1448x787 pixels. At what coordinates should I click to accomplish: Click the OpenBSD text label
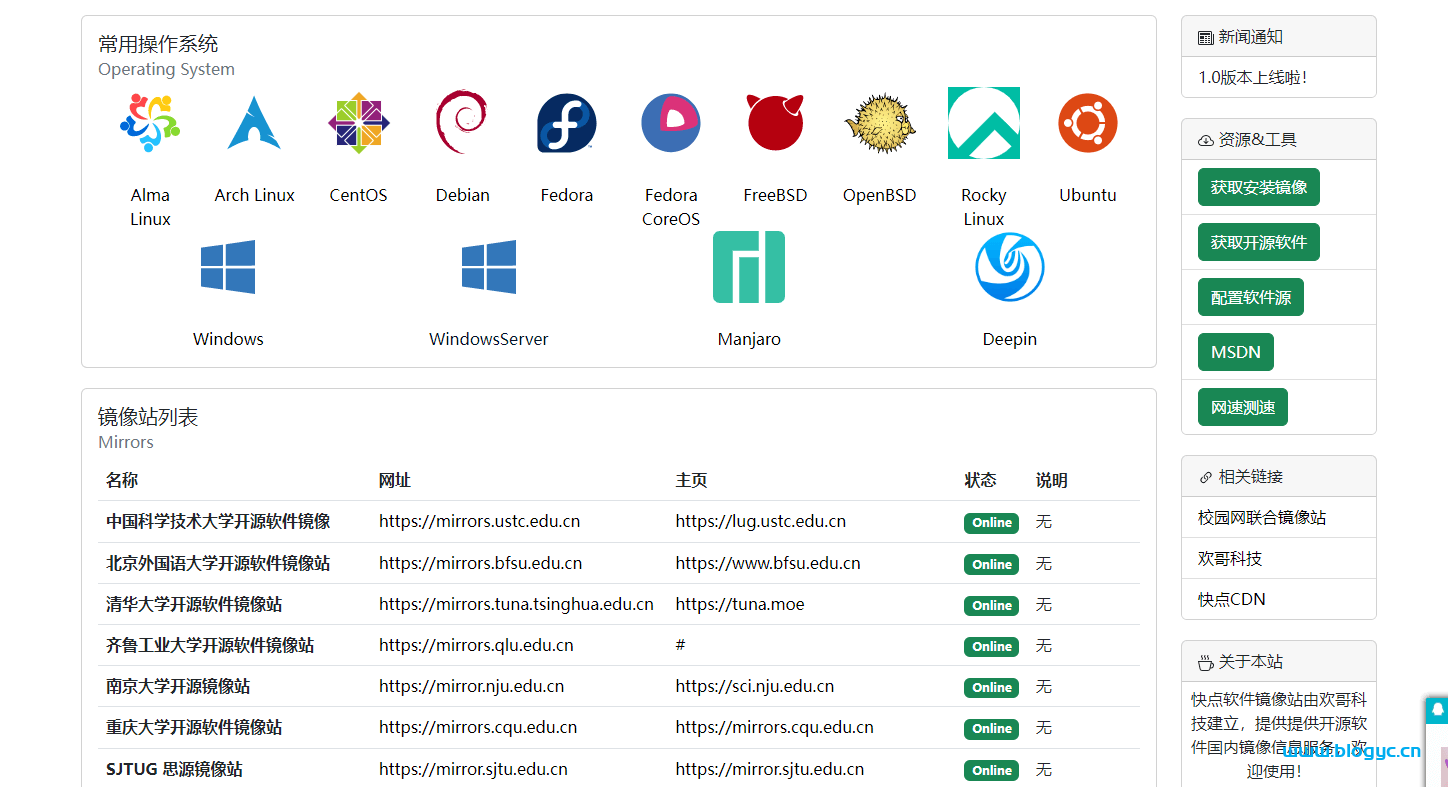click(x=879, y=195)
